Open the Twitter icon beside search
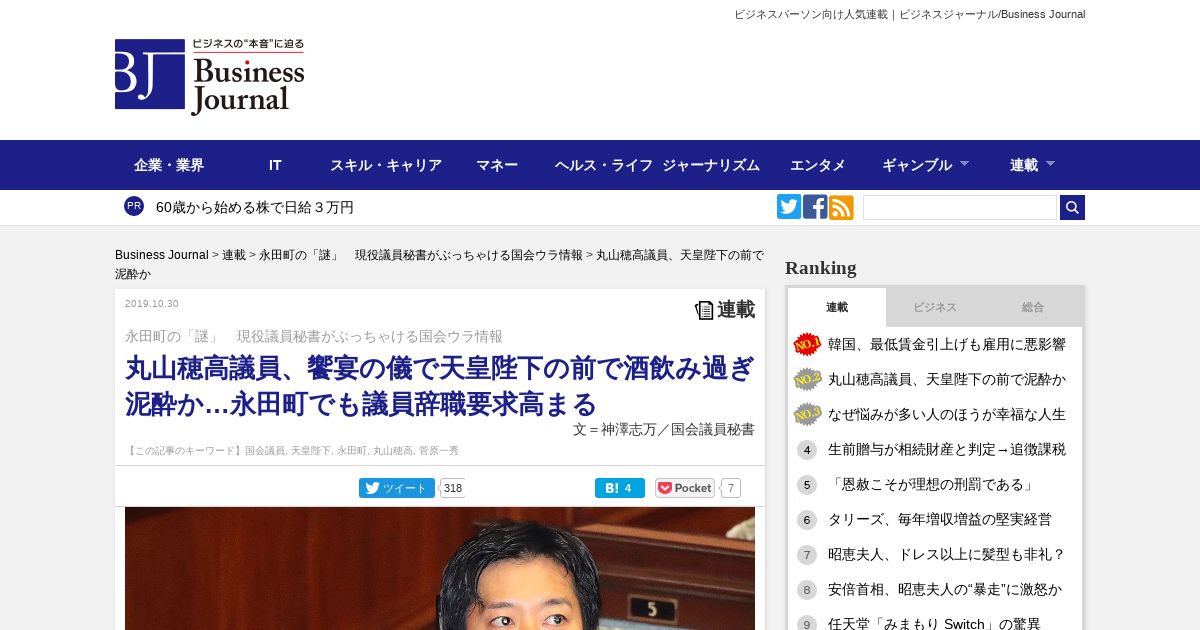Viewport: 1200px width, 630px height. (x=789, y=207)
